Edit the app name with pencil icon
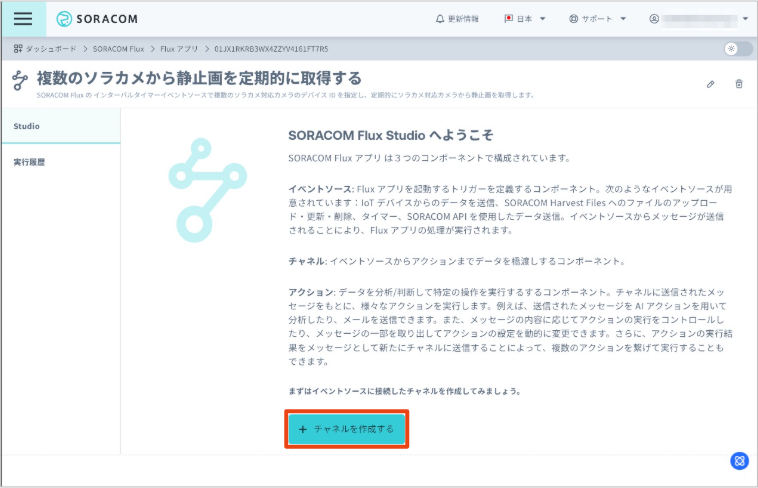Viewport: 758px width, 488px height. pos(710,84)
